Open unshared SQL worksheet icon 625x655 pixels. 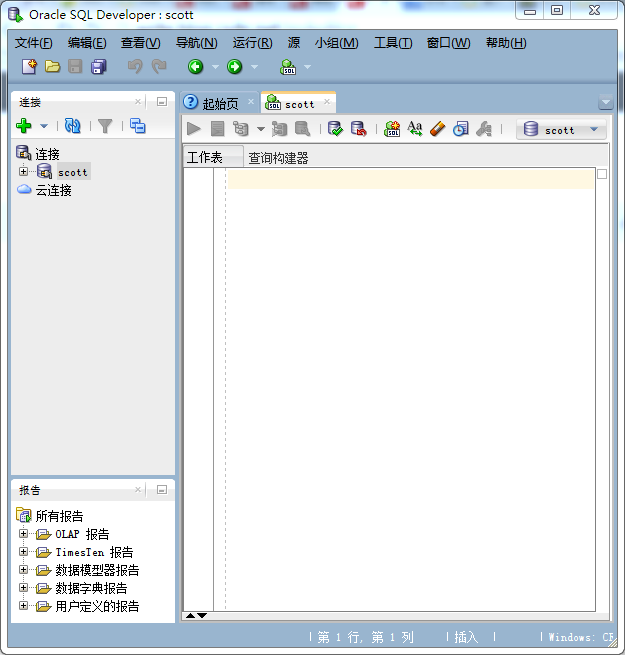pos(392,129)
